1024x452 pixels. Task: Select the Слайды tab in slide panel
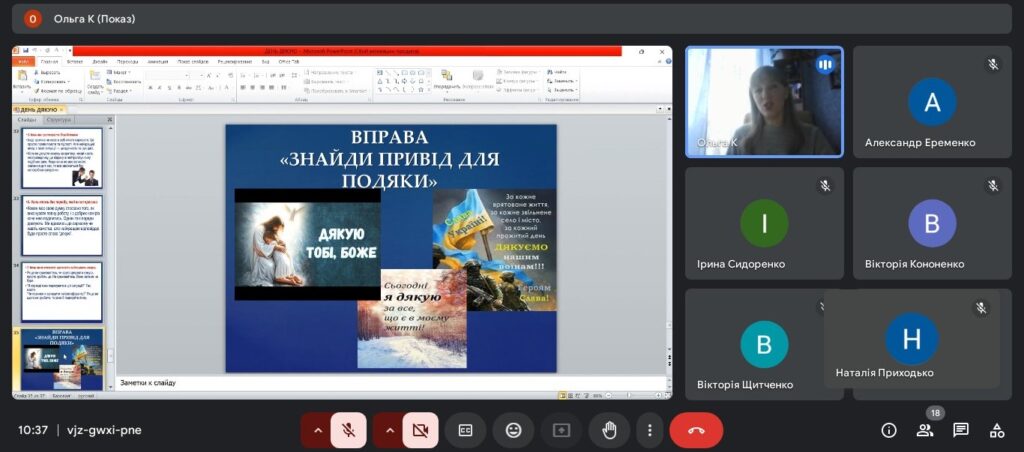(x=27, y=120)
